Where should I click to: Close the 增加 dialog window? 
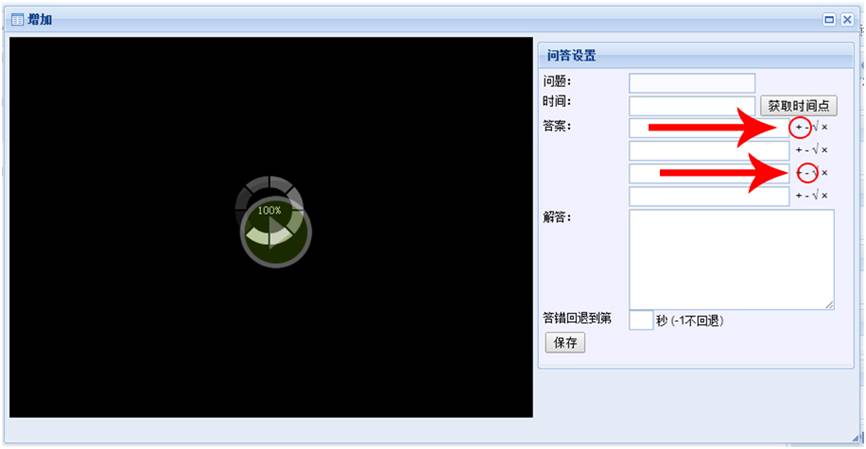(x=847, y=19)
